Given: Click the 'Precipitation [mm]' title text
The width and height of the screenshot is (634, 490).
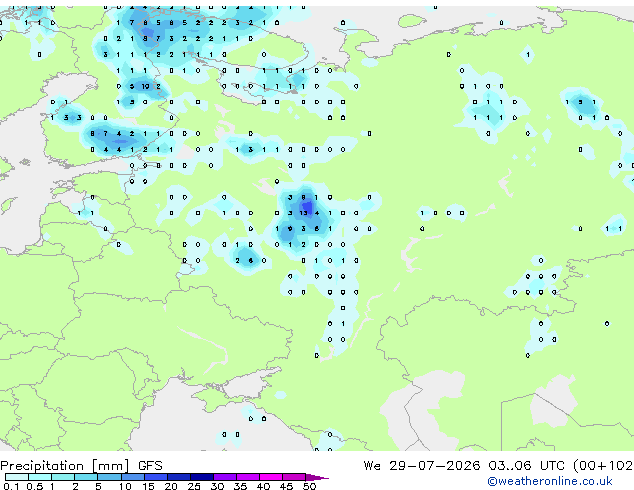Looking at the screenshot, I should point(64,466).
